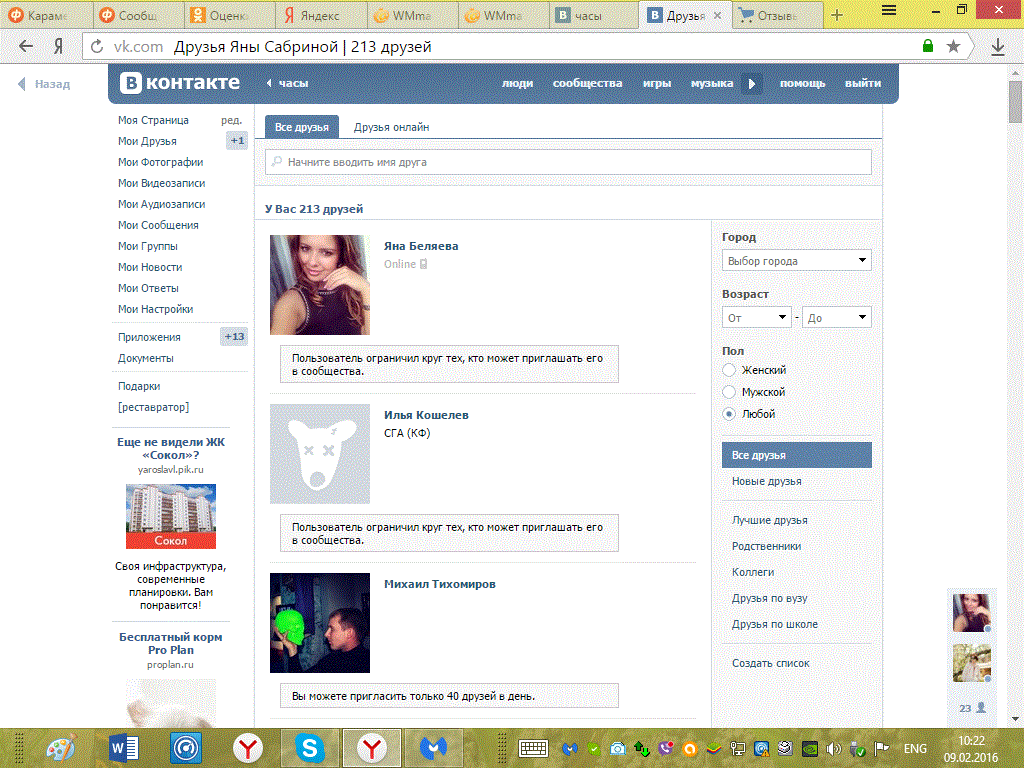Click the 23 online friends counter
This screenshot has height=768, width=1024.
(x=972, y=708)
